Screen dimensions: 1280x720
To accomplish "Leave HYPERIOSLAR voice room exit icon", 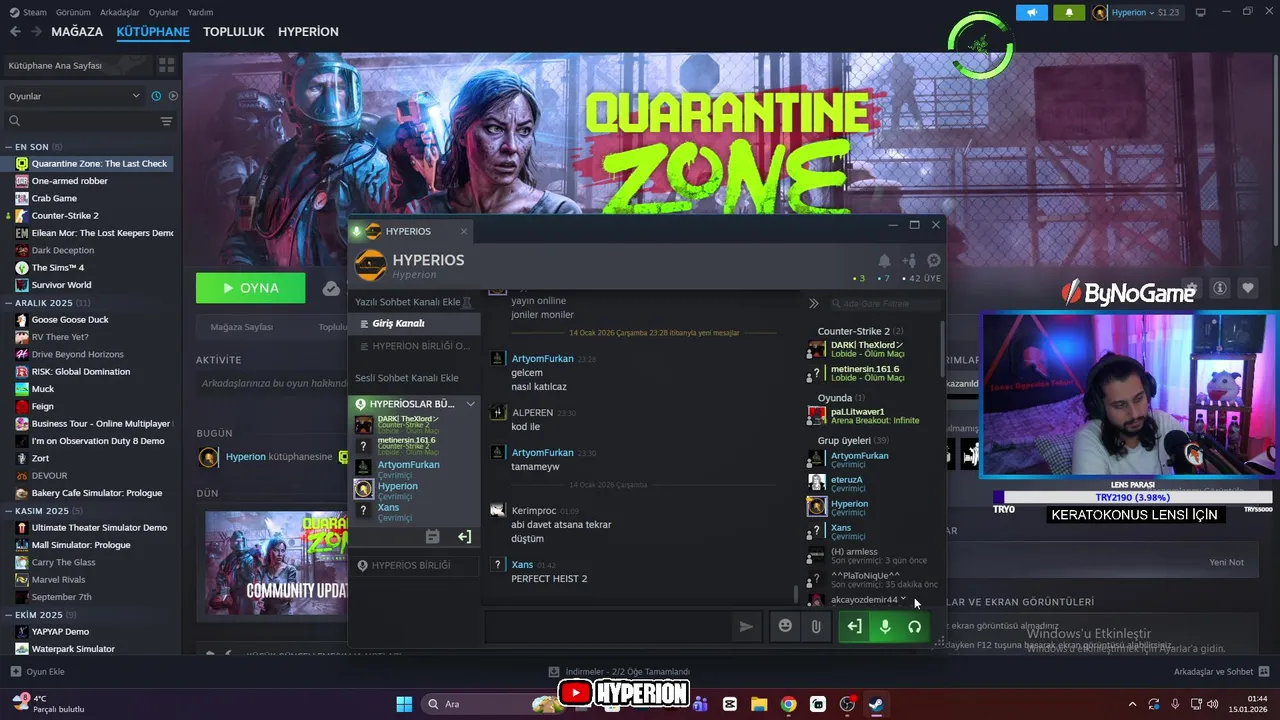I will coord(464,537).
